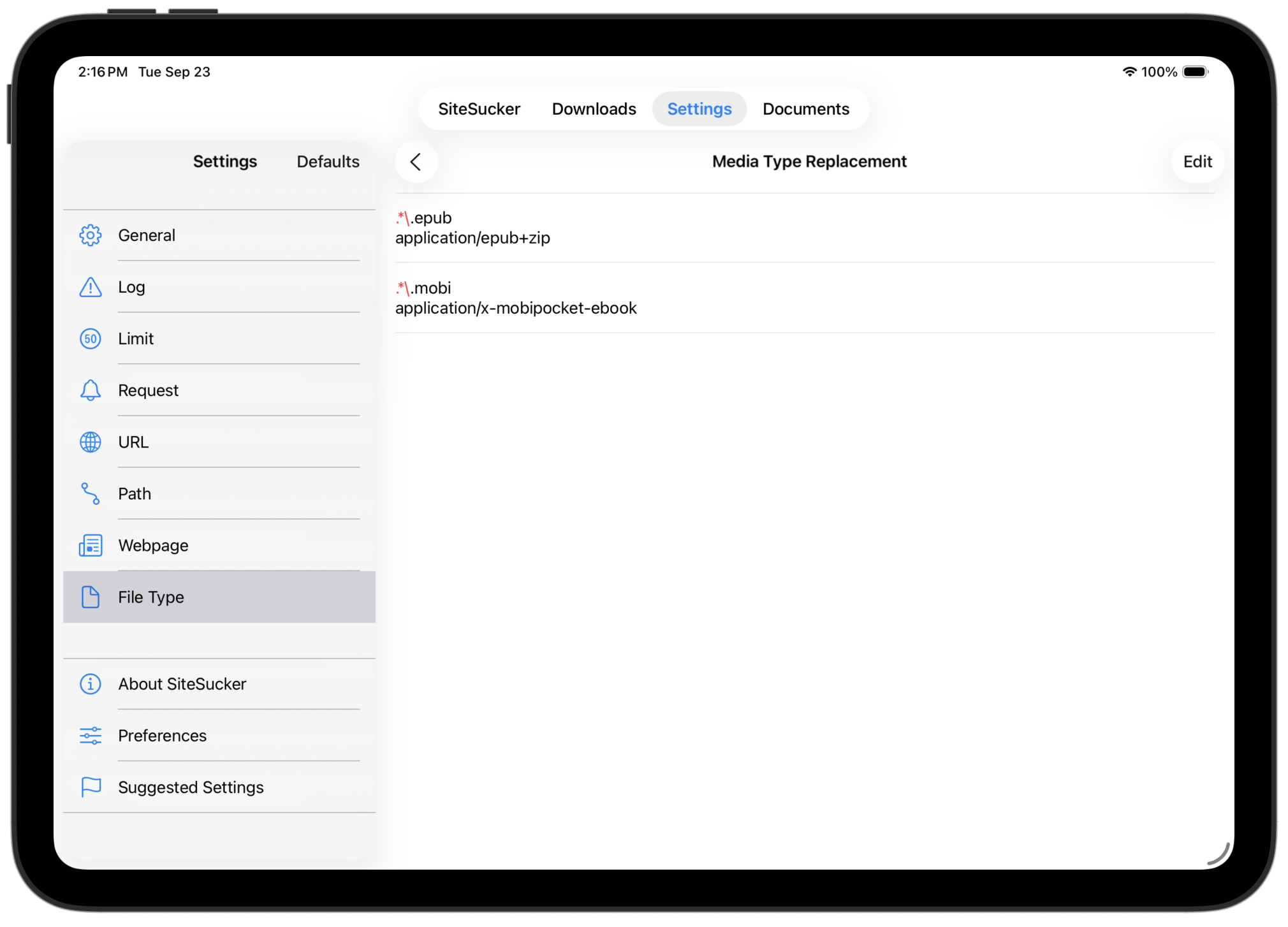This screenshot has width=1288, height=927.
Task: Click the File Type document icon
Action: [90, 597]
